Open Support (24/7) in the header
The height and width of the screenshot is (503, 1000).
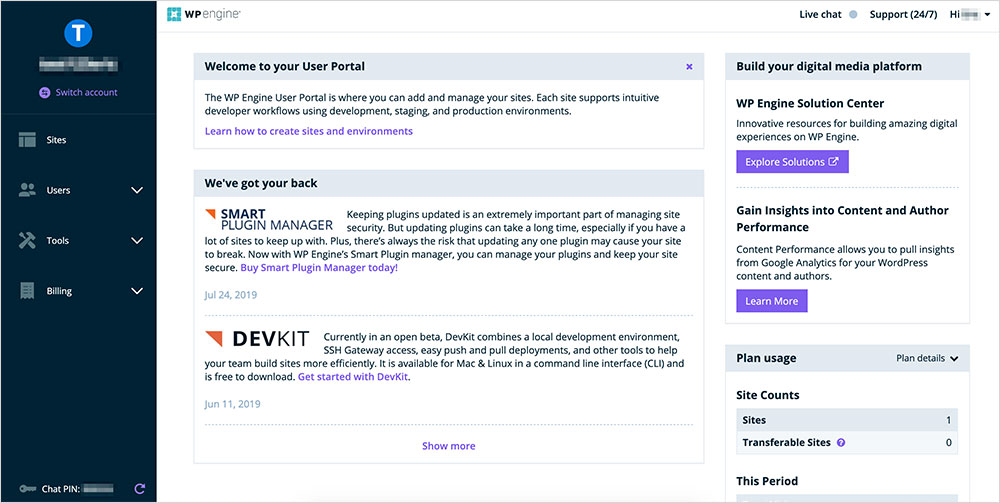tap(902, 15)
